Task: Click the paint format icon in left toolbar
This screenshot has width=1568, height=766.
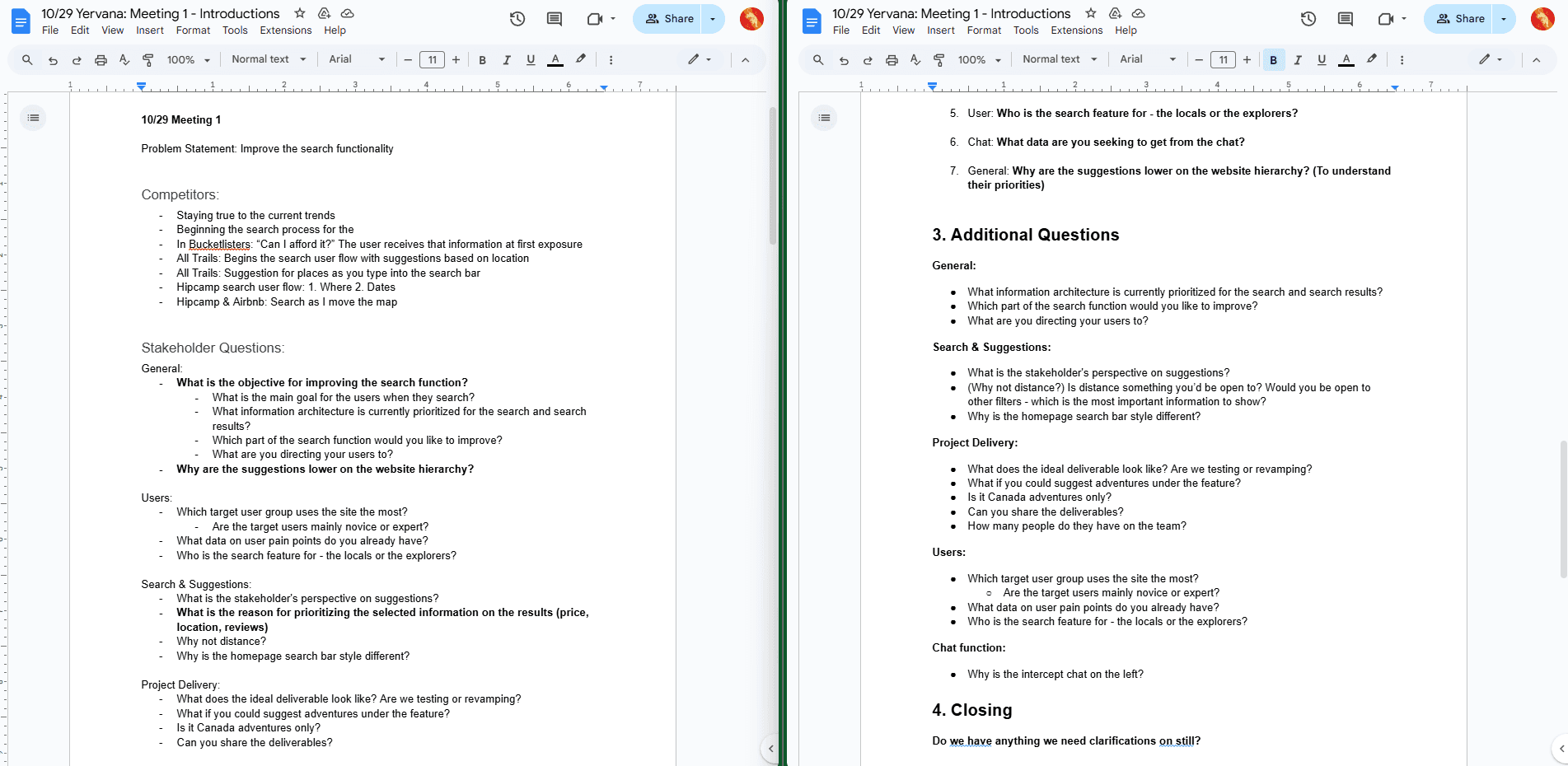Action: pyautogui.click(x=148, y=59)
